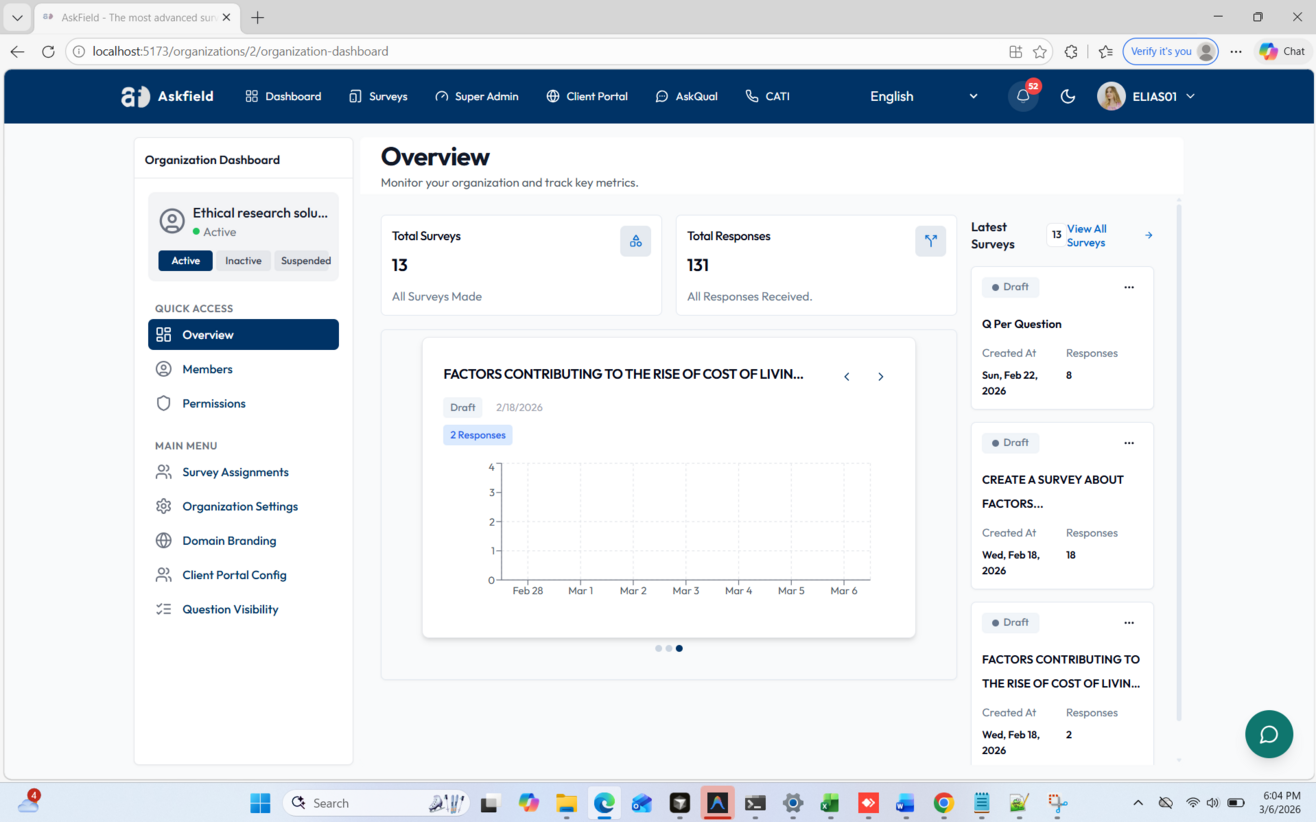The width and height of the screenshot is (1316, 822).
Task: Open the Surveys section icon
Action: pos(353,96)
